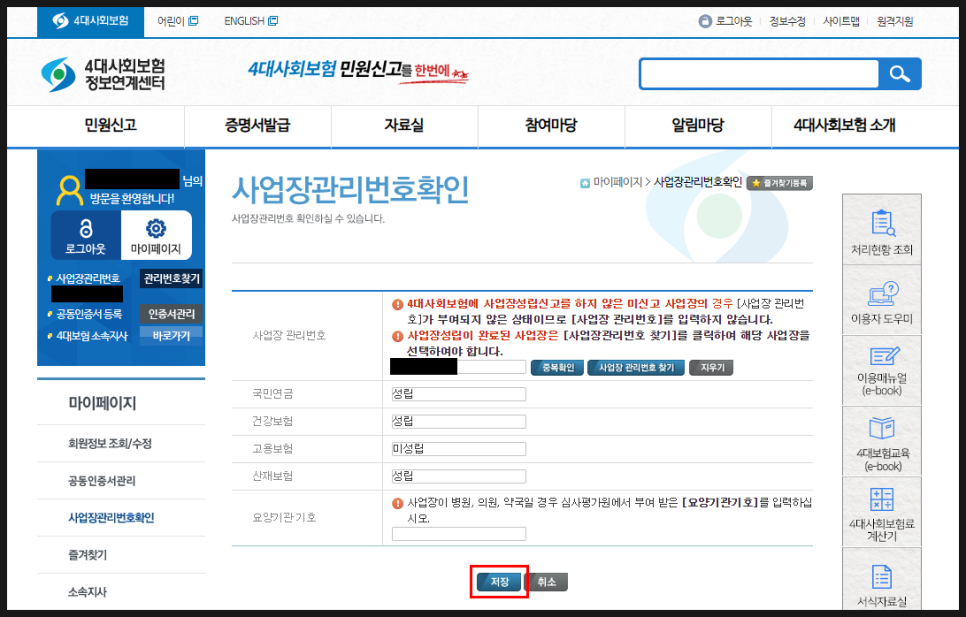The height and width of the screenshot is (617, 966).
Task: Click the 로그아웃 link in top bar
Action: [x=733, y=22]
